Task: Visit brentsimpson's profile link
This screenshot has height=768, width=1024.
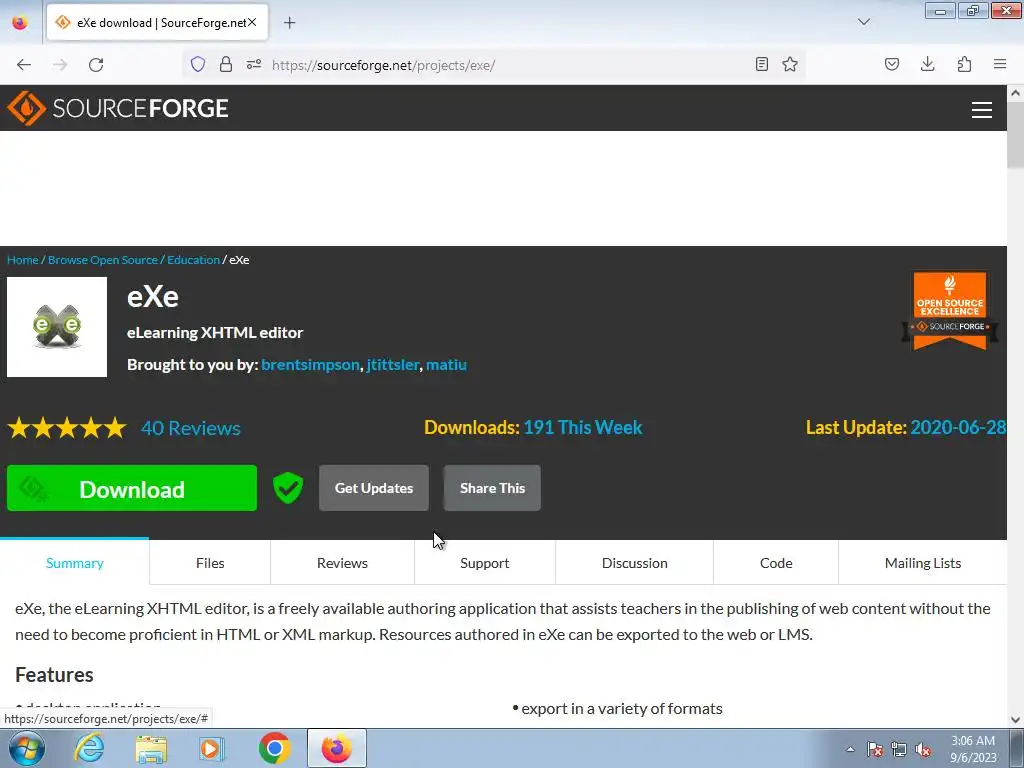Action: coord(310,364)
